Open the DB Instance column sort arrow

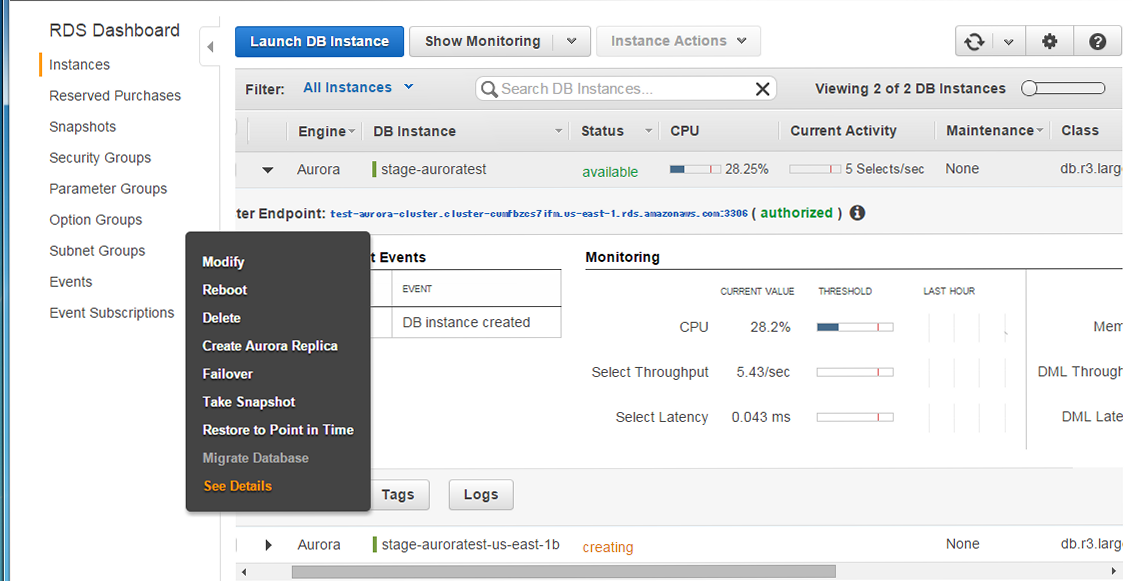pos(558,131)
